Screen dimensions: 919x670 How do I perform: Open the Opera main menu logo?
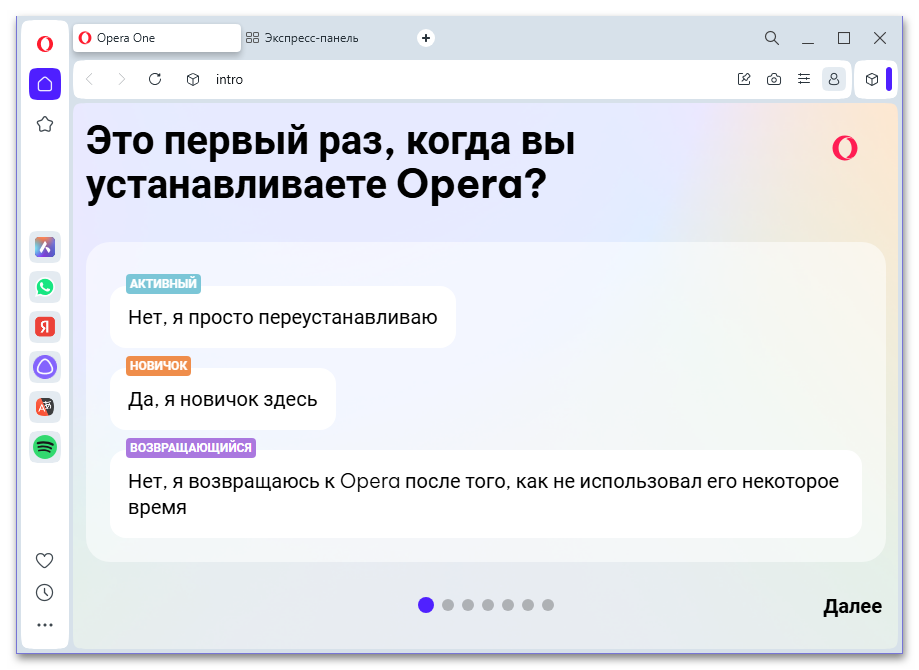pyautogui.click(x=45, y=43)
